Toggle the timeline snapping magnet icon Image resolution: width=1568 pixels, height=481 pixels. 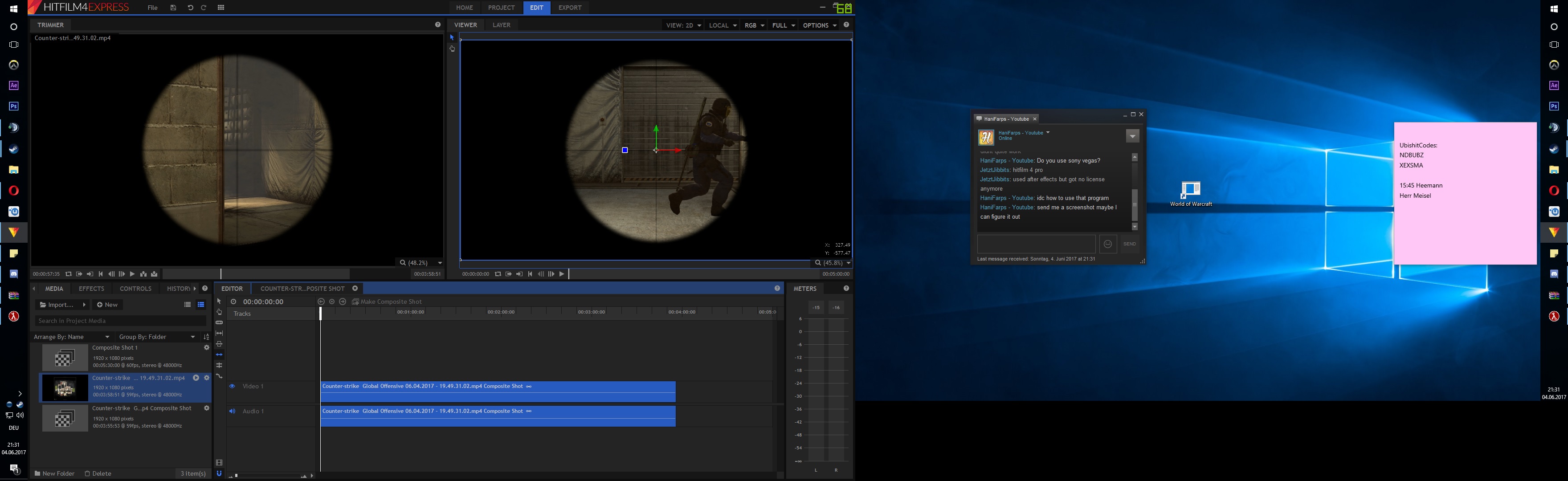pos(219,473)
